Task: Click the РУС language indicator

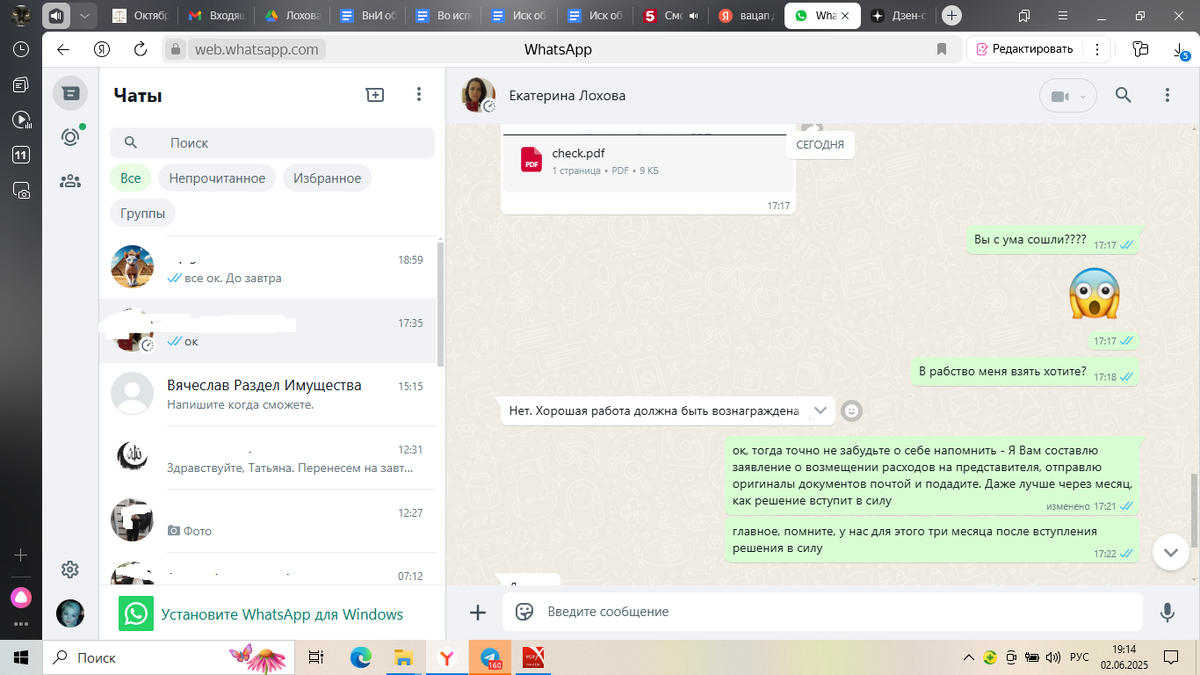Action: (1080, 657)
